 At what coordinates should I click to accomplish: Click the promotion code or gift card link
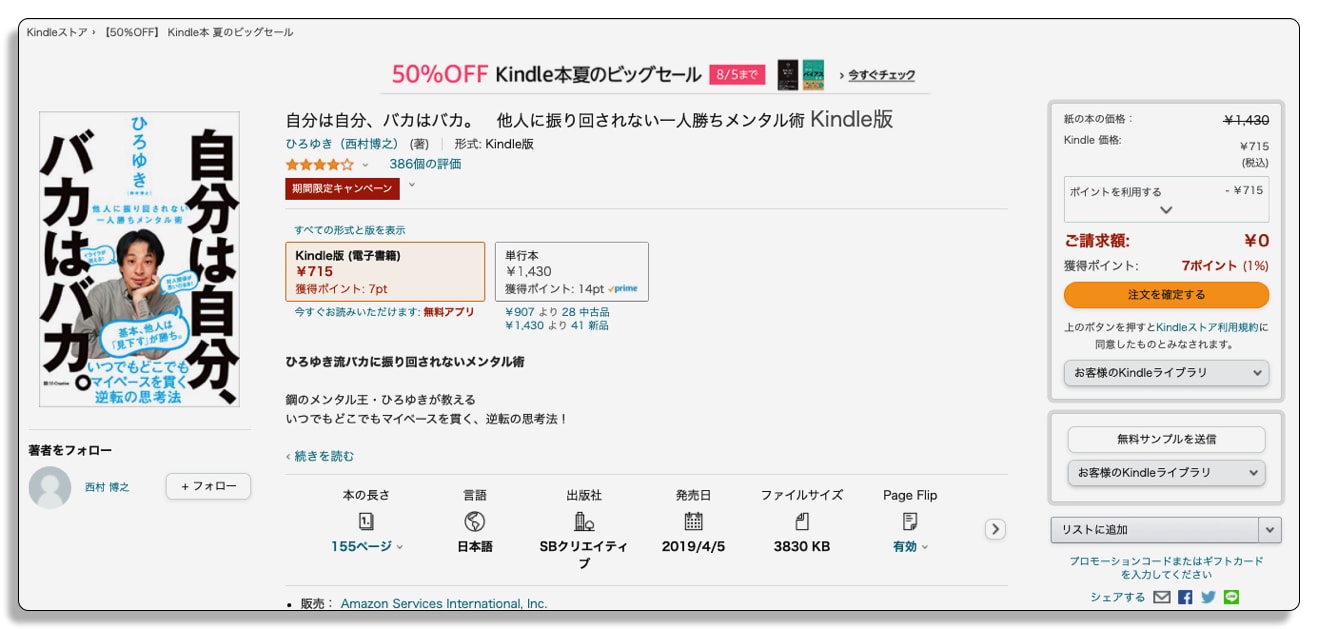click(1166, 568)
